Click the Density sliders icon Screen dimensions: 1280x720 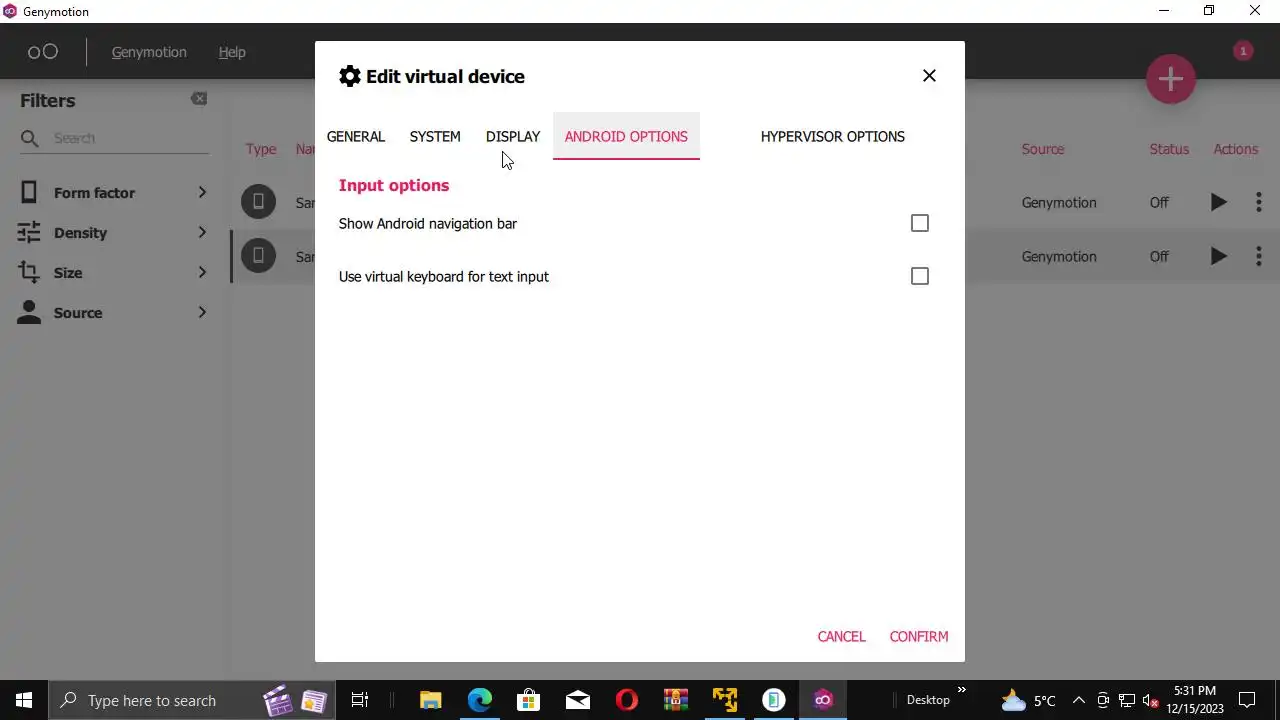click(x=29, y=232)
